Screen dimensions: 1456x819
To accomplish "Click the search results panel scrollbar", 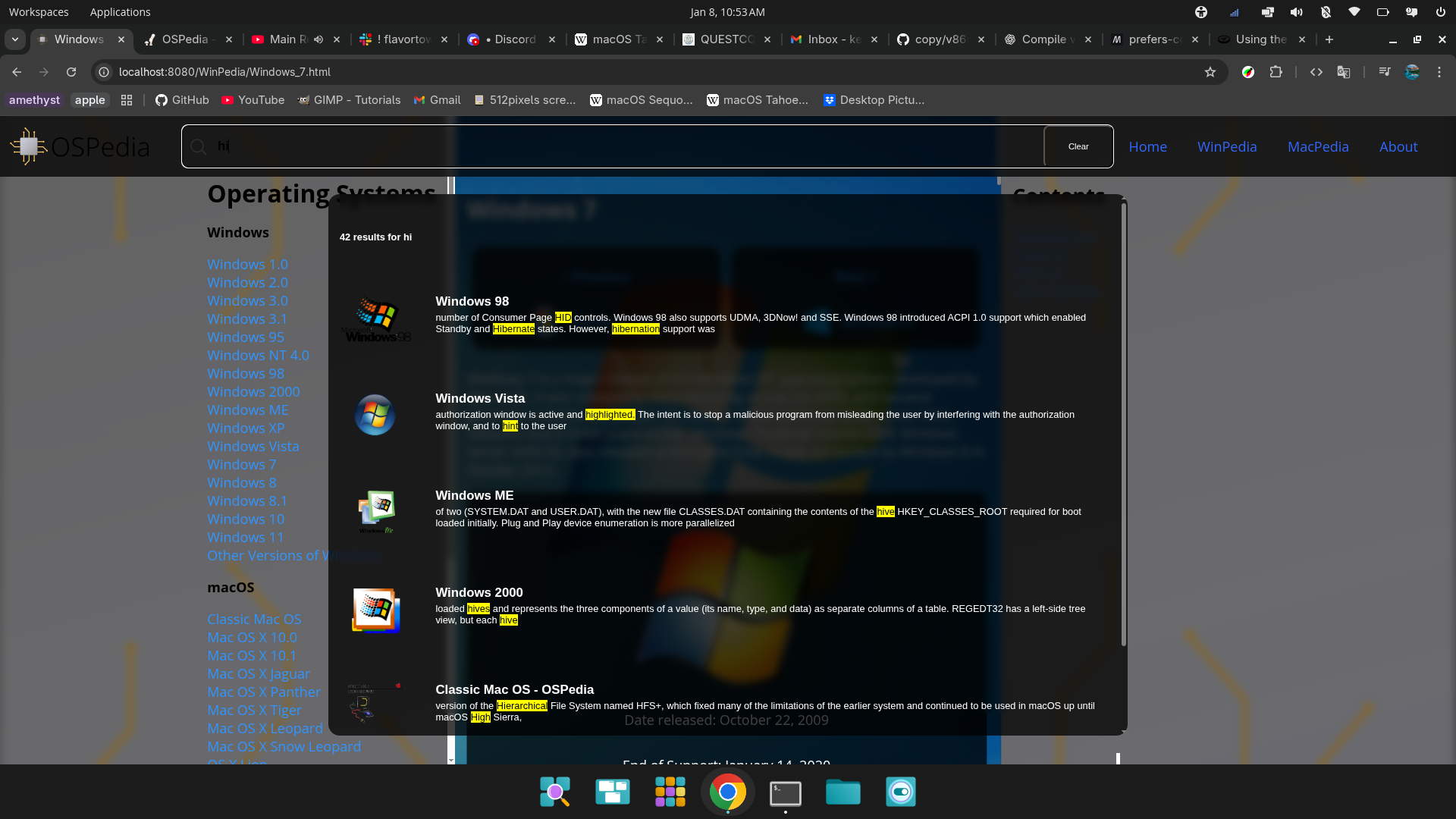I will point(1123,425).
